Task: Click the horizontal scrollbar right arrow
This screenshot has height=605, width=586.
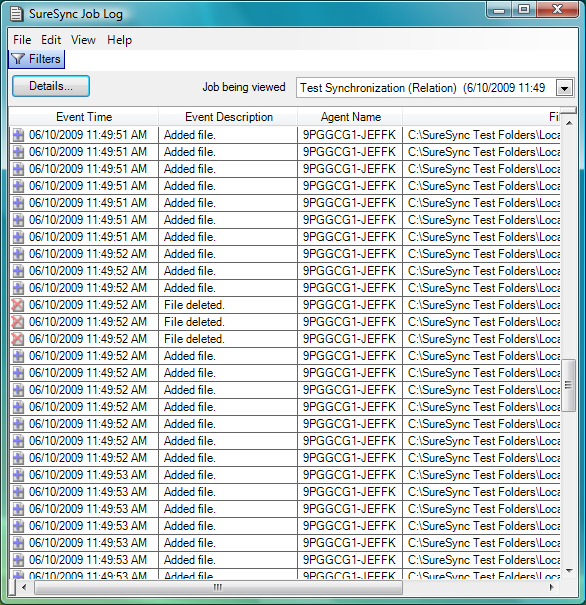Action: [x=552, y=588]
